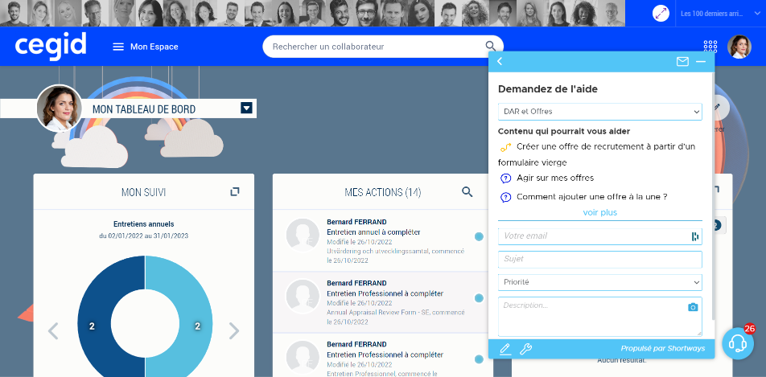The image size is (766, 377).
Task: Minimize the help panel
Action: 701,62
